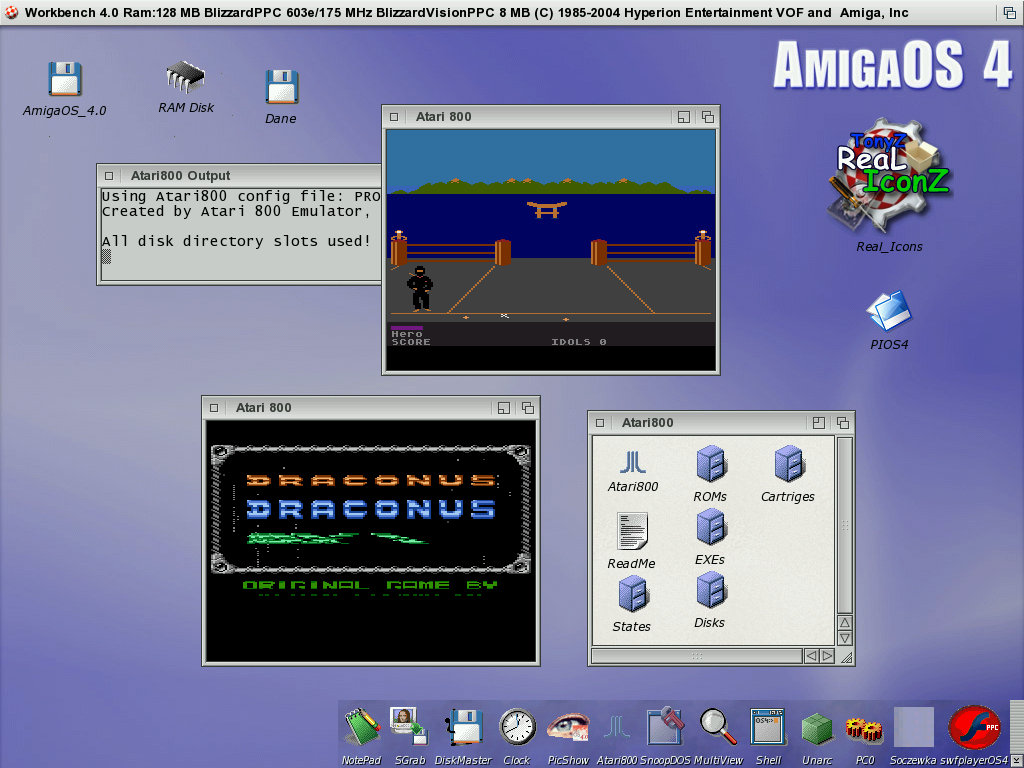The width and height of the screenshot is (1024, 768).
Task: Zoom the Atari 800 Draconus window
Action: 504,408
